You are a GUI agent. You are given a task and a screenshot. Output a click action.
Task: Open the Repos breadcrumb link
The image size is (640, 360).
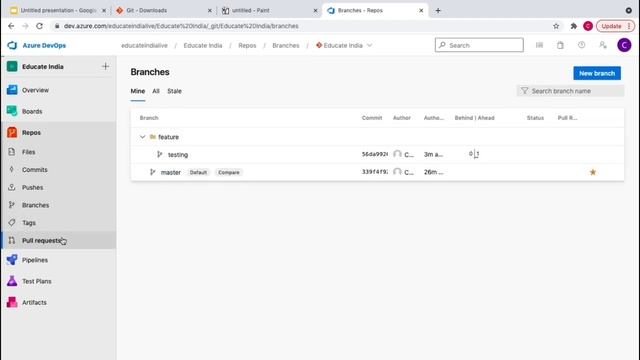pyautogui.click(x=247, y=45)
